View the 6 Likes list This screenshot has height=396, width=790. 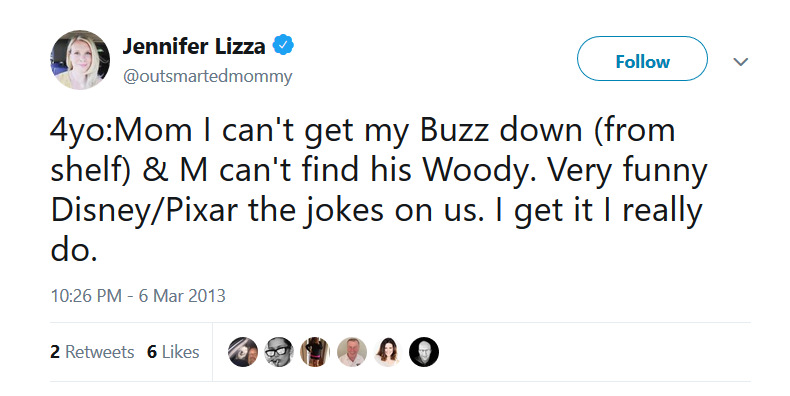pos(173,352)
